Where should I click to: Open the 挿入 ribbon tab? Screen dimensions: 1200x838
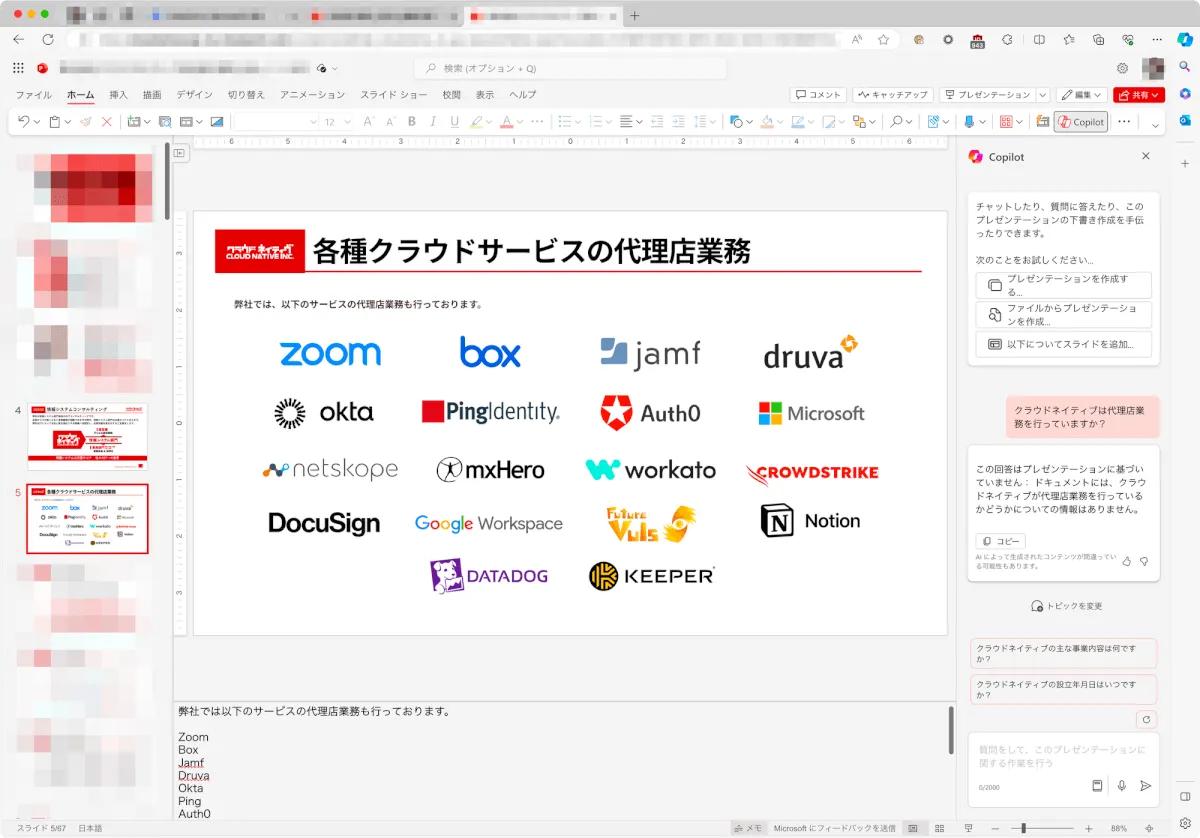point(118,95)
